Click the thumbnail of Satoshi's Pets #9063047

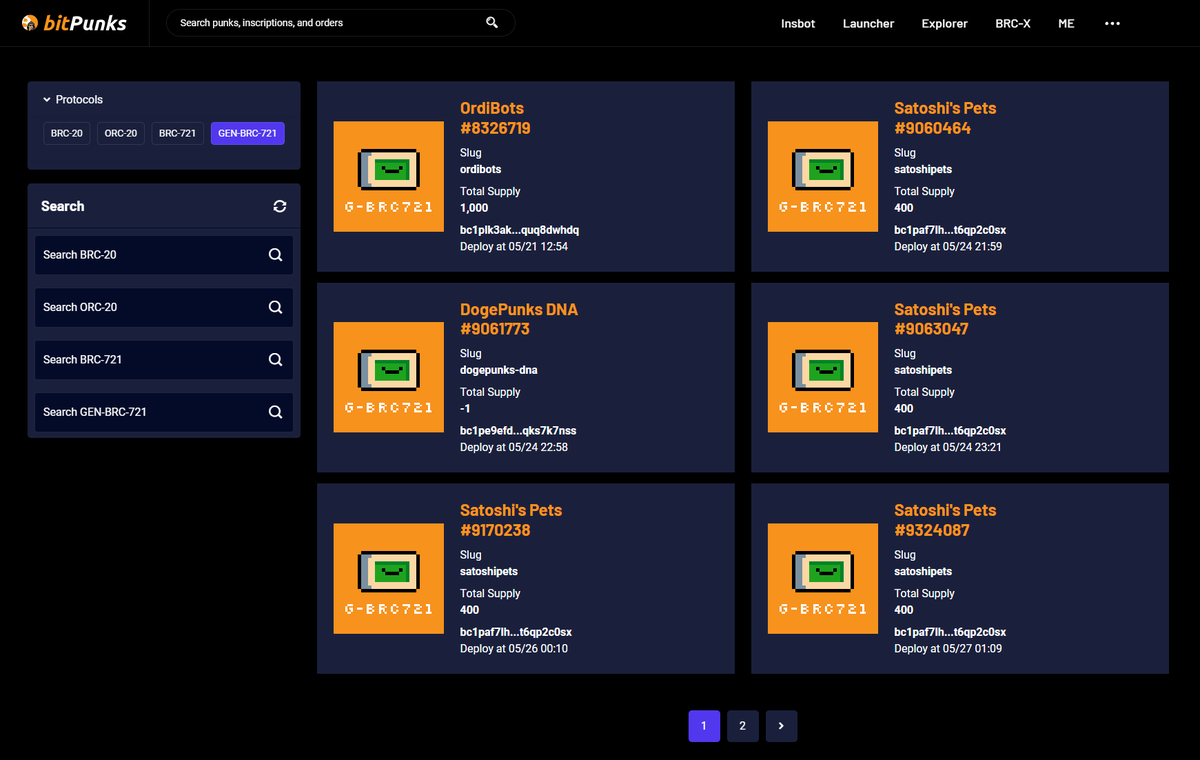pyautogui.click(x=823, y=378)
